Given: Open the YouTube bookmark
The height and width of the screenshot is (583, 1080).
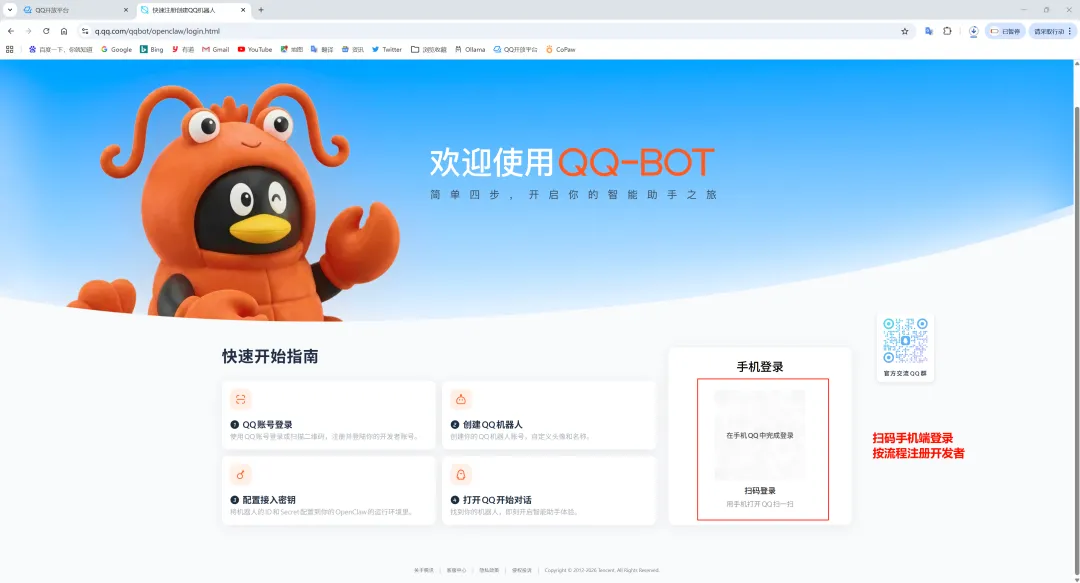Looking at the screenshot, I should point(255,50).
